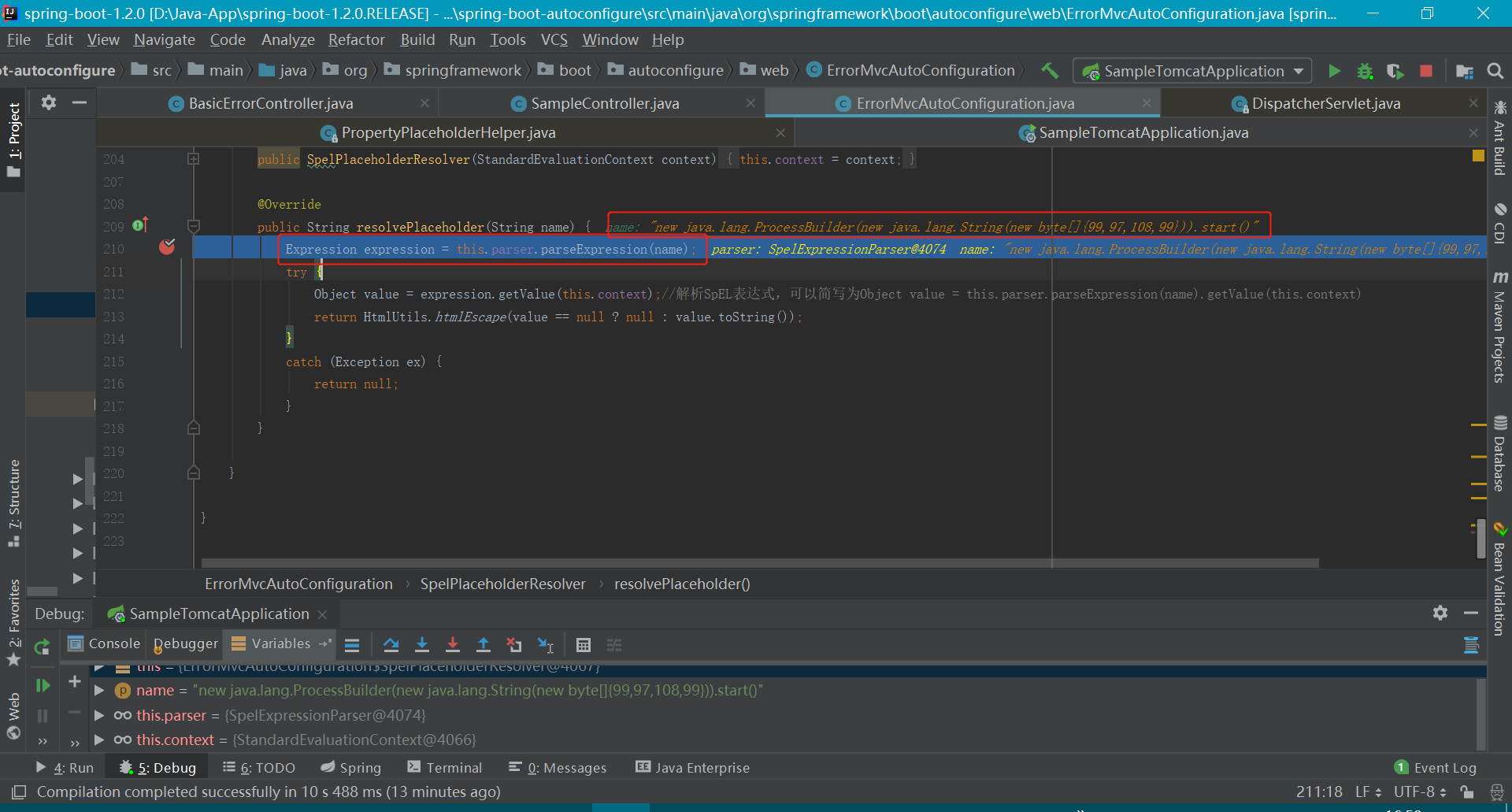
Task: Open the Refactor menu
Action: pyautogui.click(x=357, y=39)
